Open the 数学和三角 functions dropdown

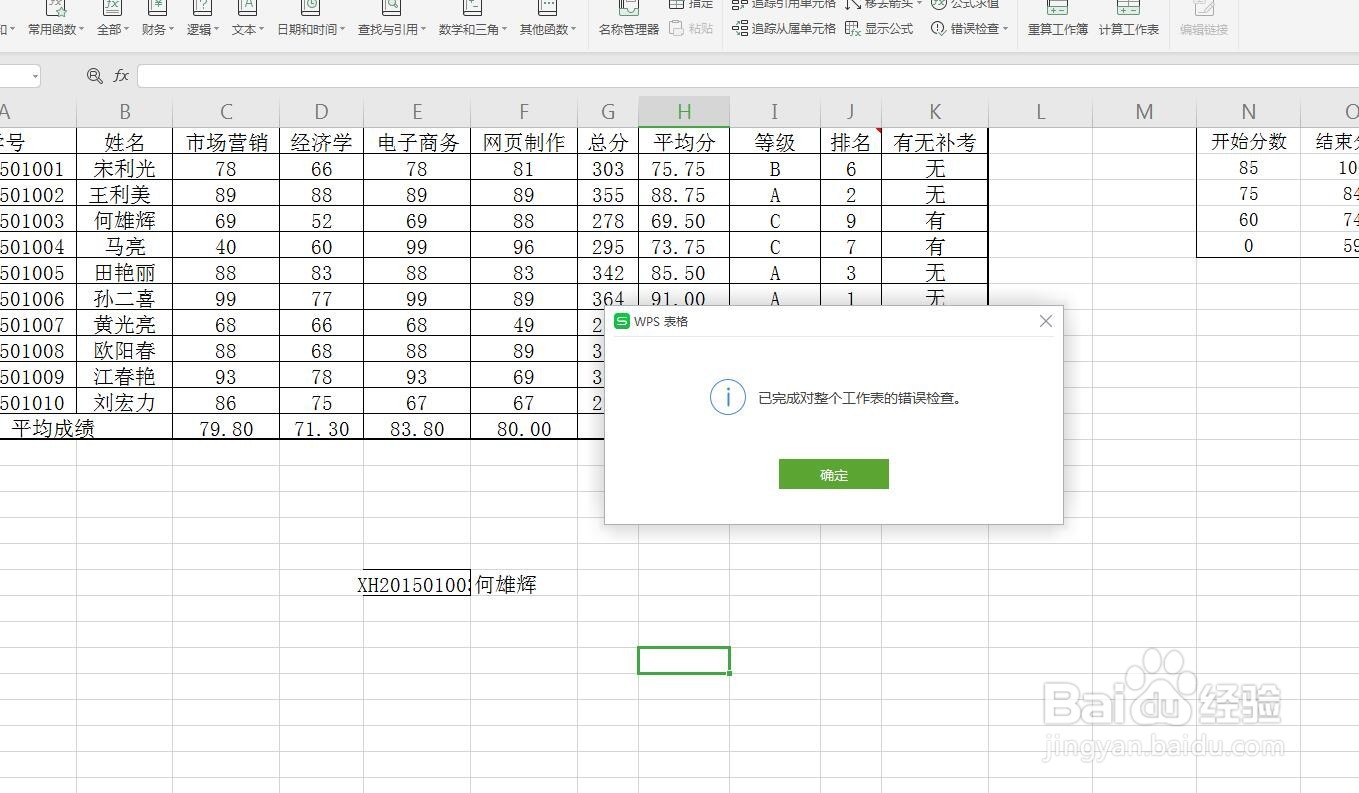(472, 19)
